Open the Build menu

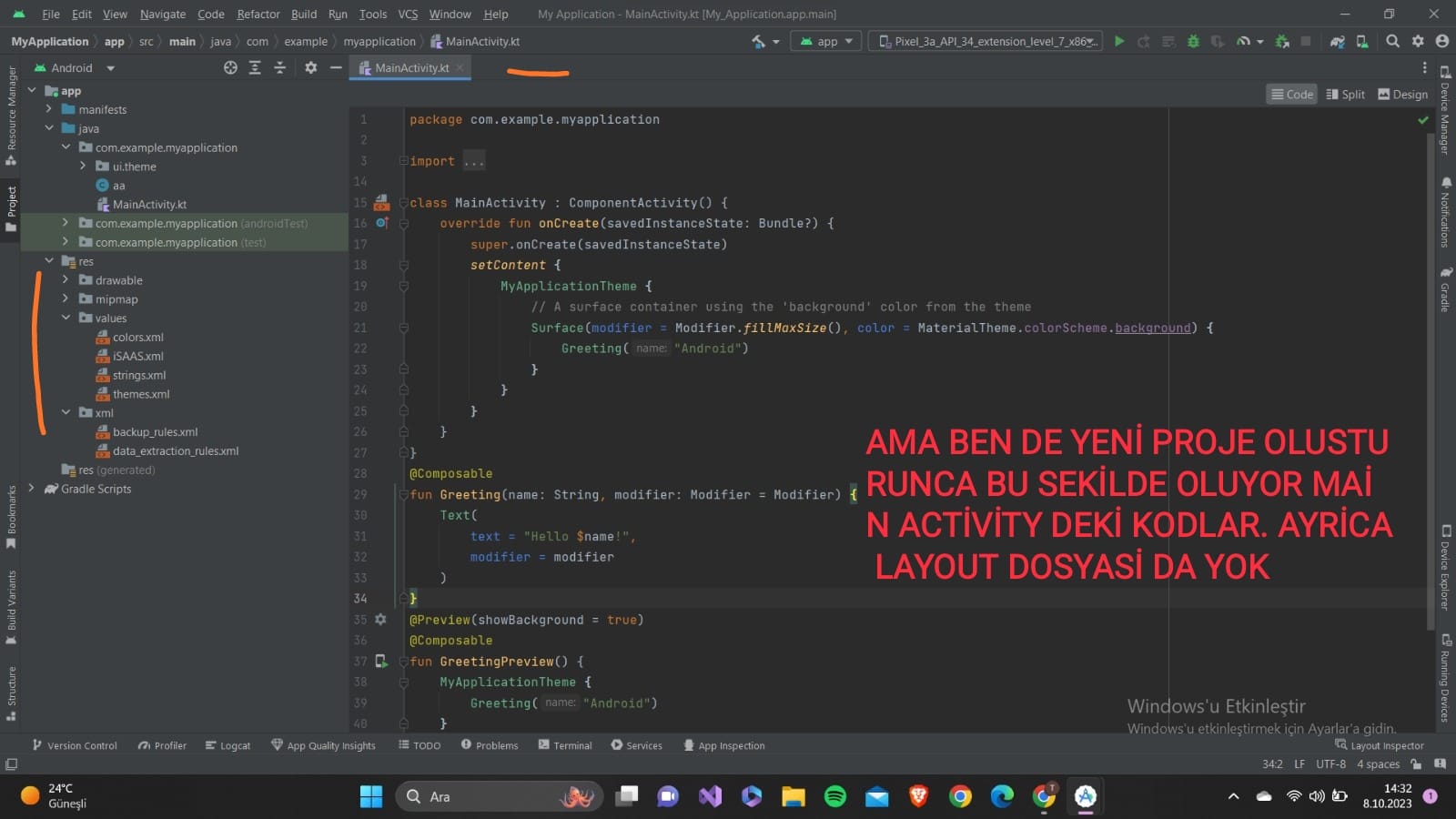[304, 15]
